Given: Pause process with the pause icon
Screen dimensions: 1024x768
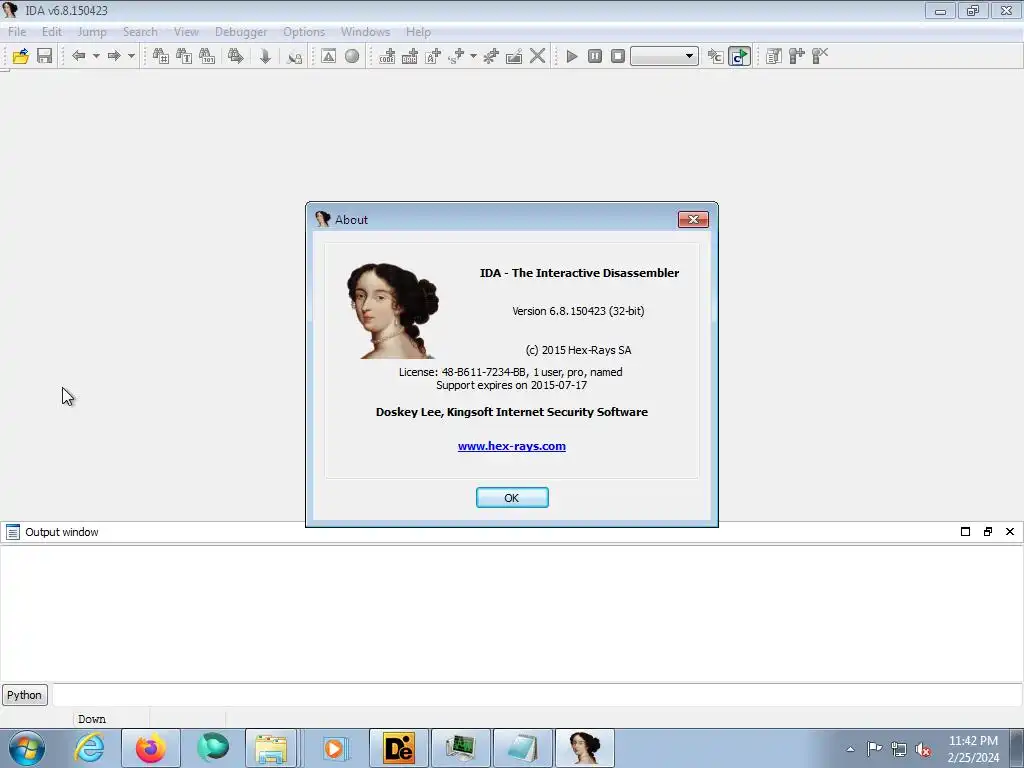Looking at the screenshot, I should tap(595, 56).
